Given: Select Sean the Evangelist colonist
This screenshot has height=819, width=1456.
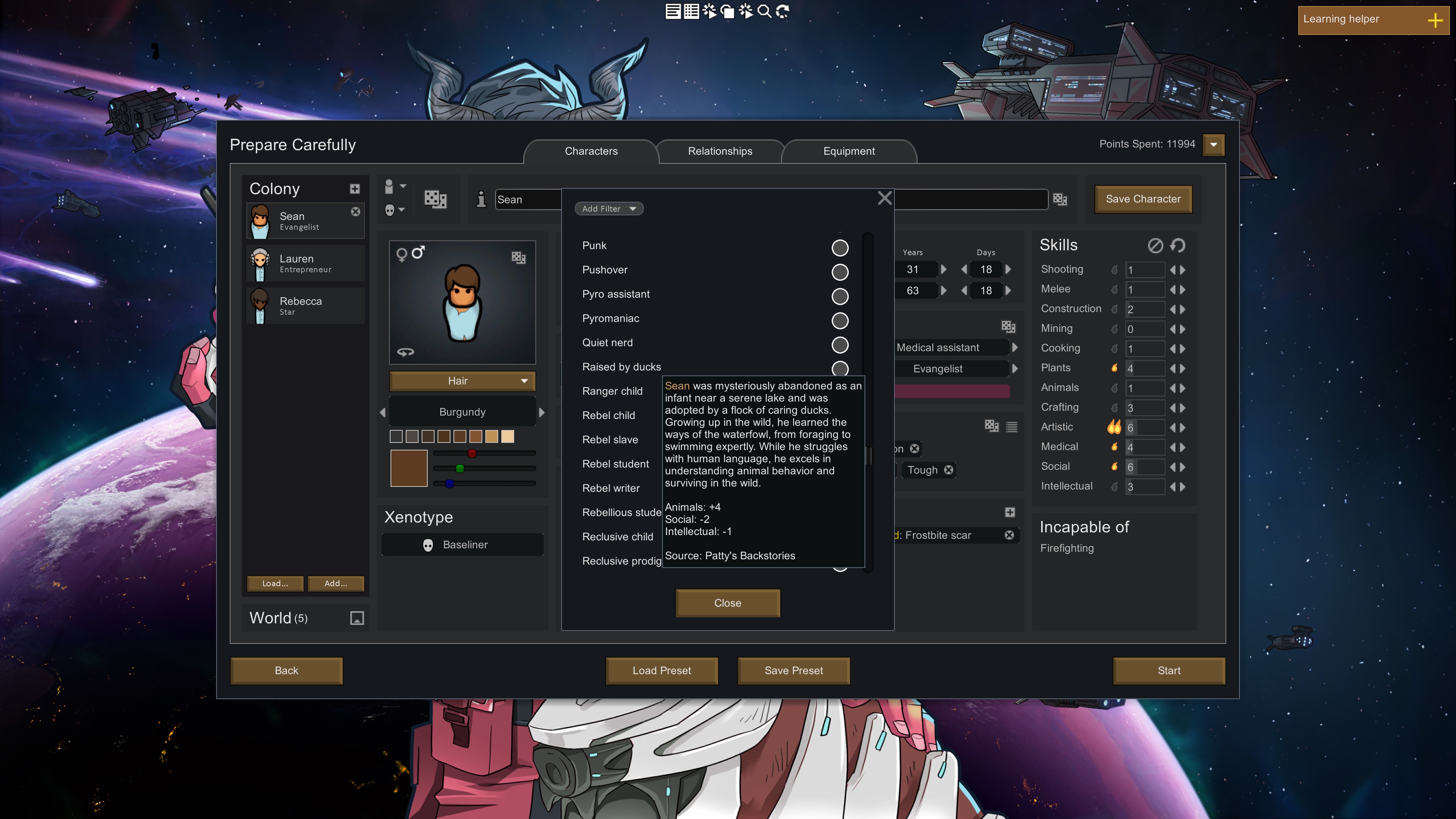Looking at the screenshot, I should 305,221.
